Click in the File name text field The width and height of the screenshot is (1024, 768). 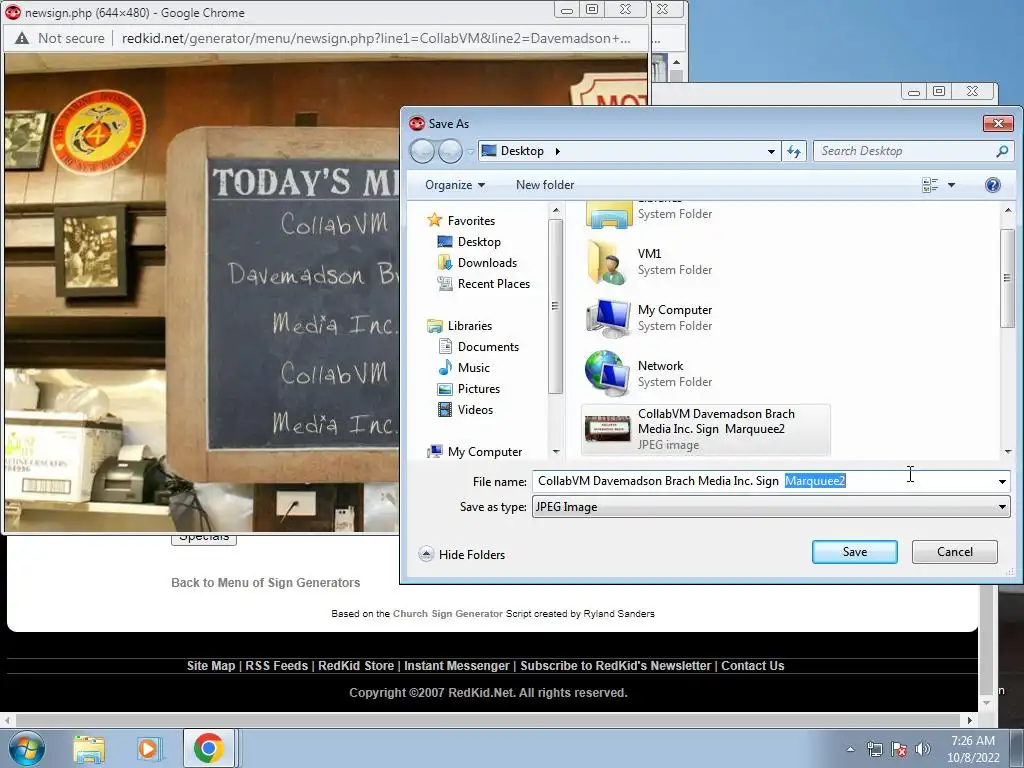tap(763, 481)
